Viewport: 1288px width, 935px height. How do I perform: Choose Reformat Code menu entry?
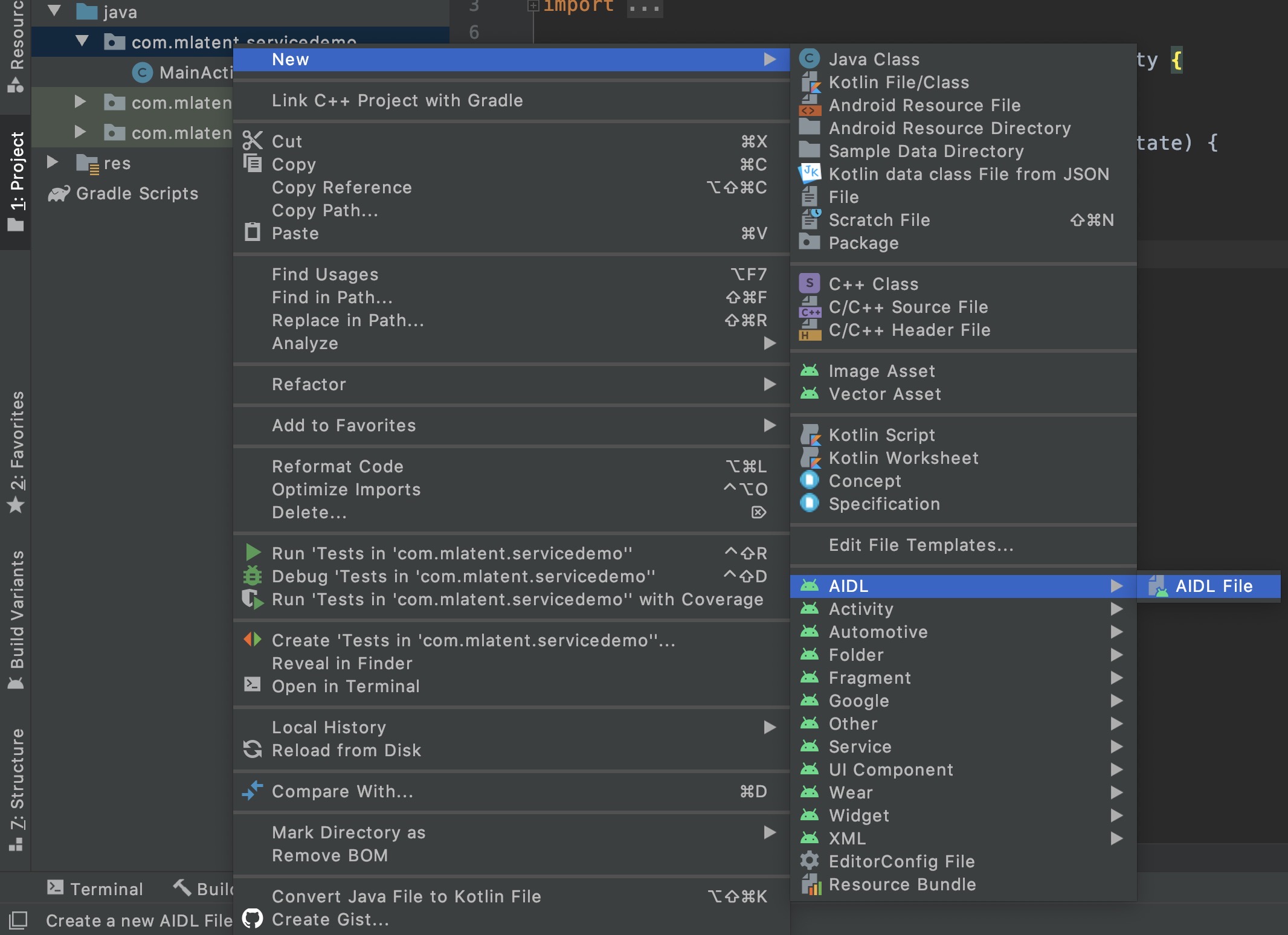(x=337, y=466)
